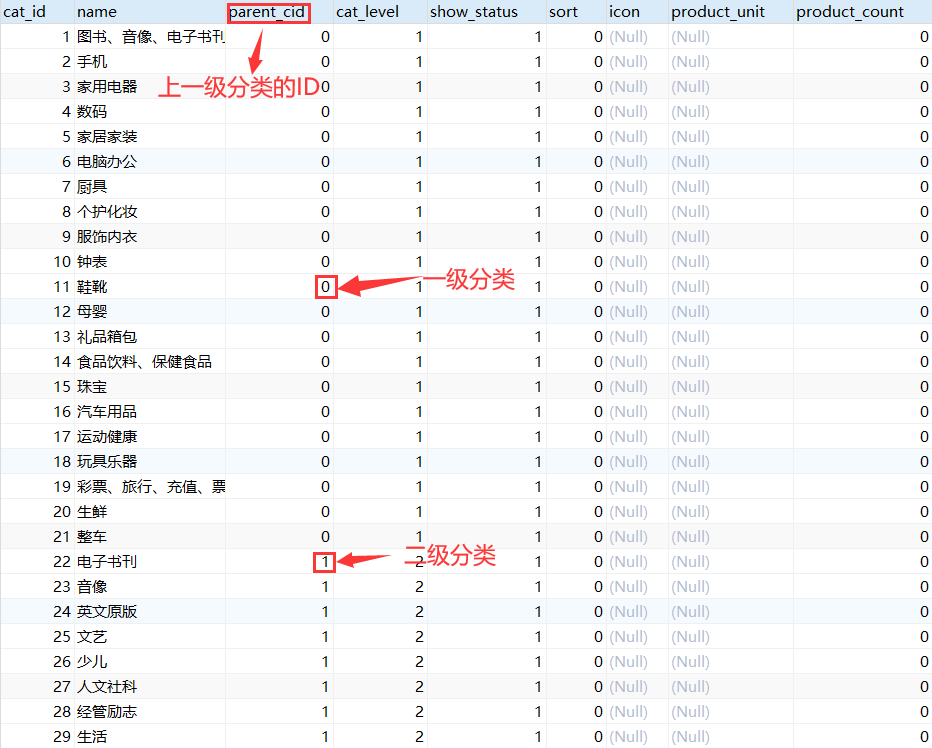
Task: Click the show_status column header
Action: 474,12
